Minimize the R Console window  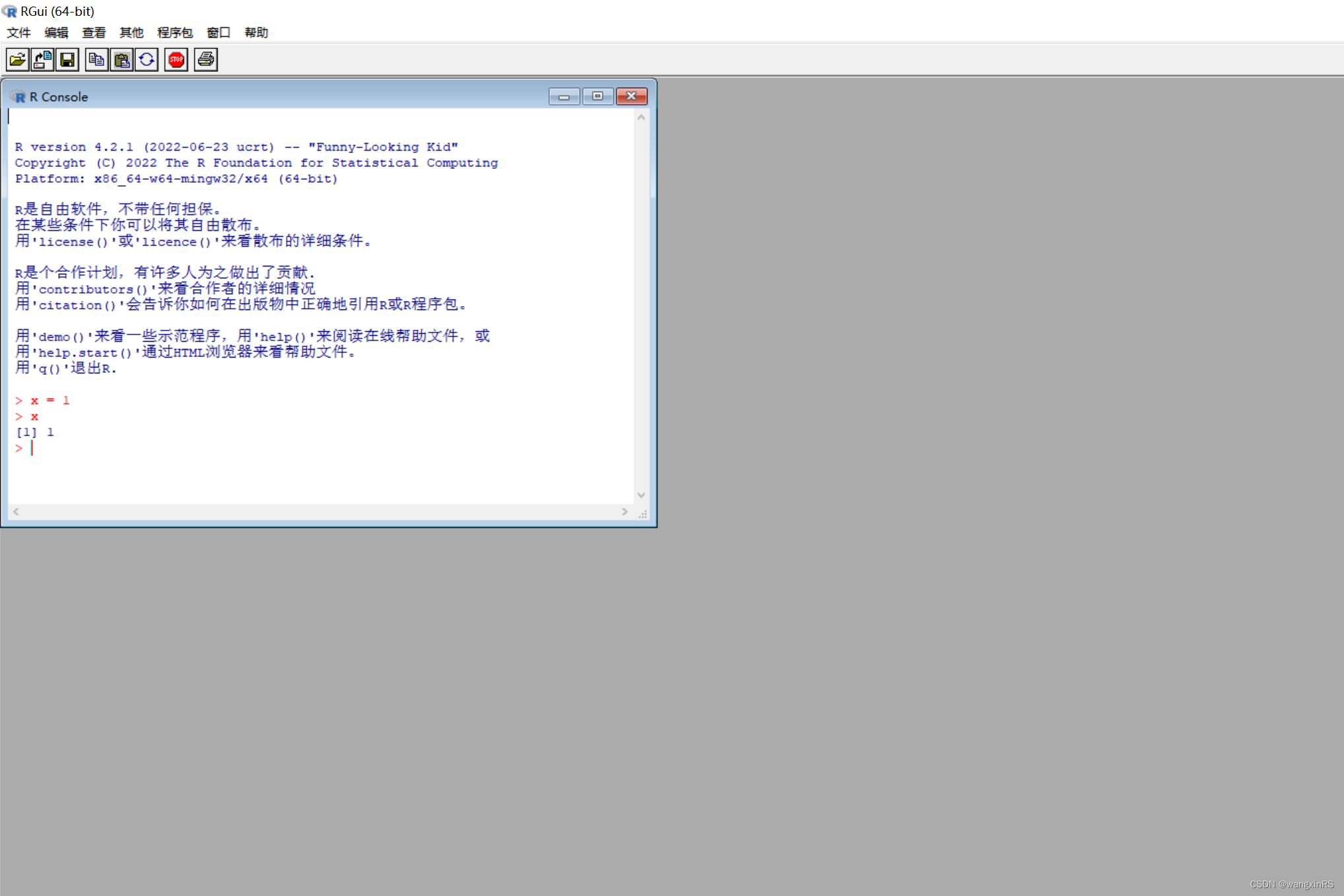click(x=564, y=96)
